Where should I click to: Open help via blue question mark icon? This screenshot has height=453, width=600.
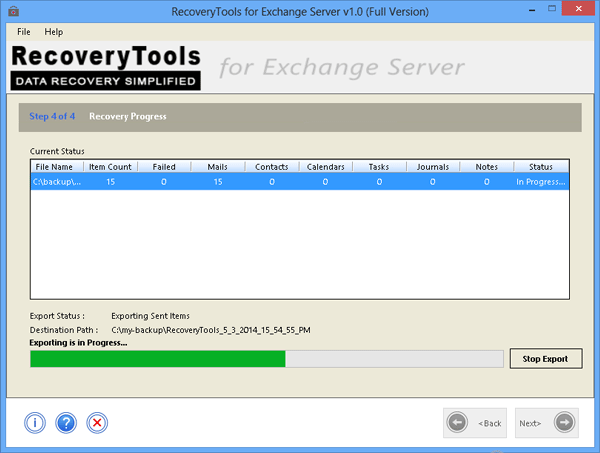pyautogui.click(x=66, y=423)
